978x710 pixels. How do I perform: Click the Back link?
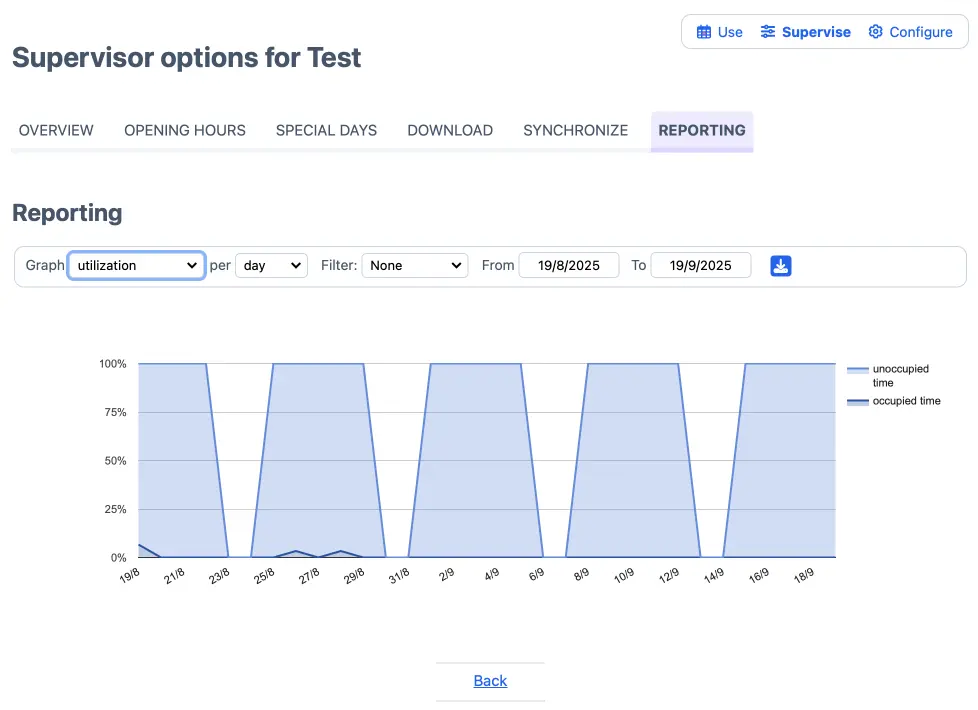(x=490, y=681)
